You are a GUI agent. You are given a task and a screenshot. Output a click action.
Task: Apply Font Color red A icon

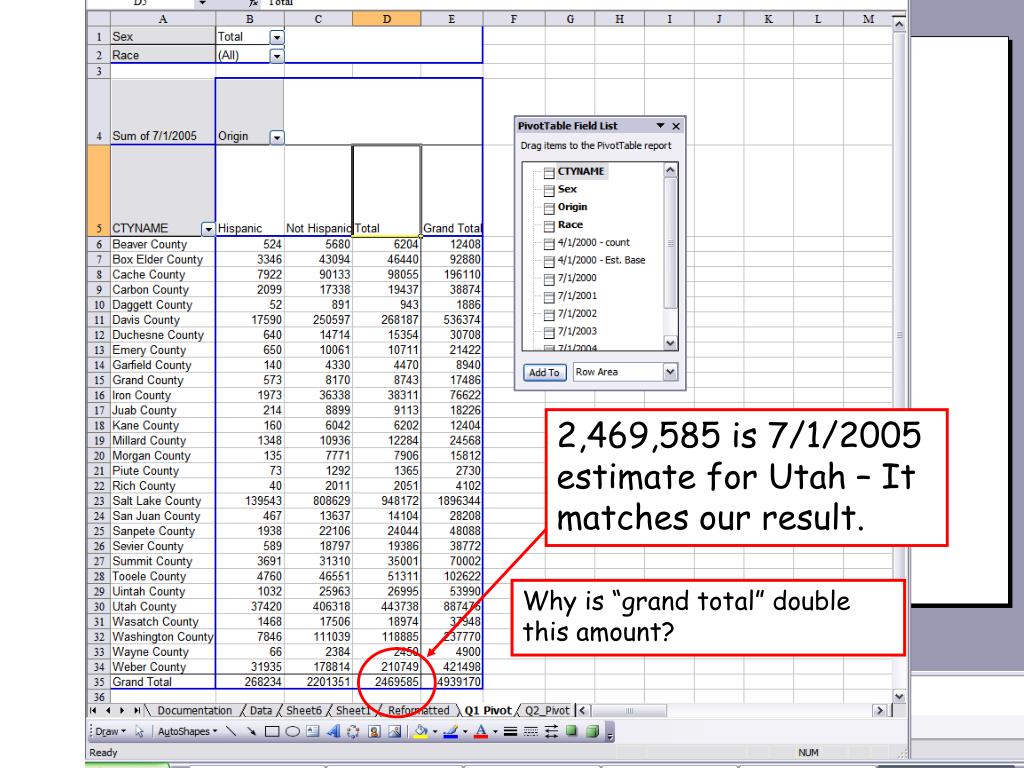point(481,731)
